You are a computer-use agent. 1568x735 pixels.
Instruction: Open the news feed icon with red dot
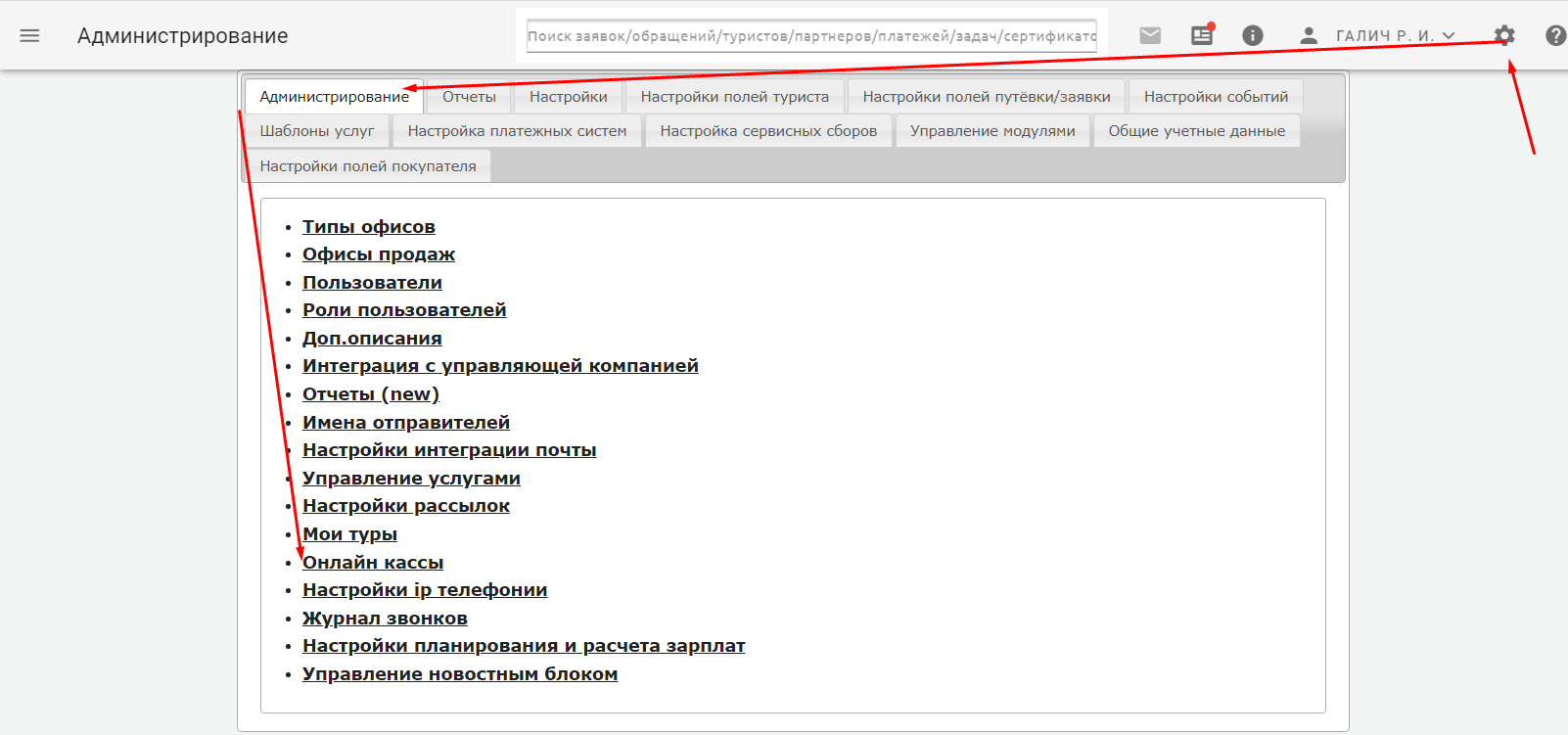1202,35
